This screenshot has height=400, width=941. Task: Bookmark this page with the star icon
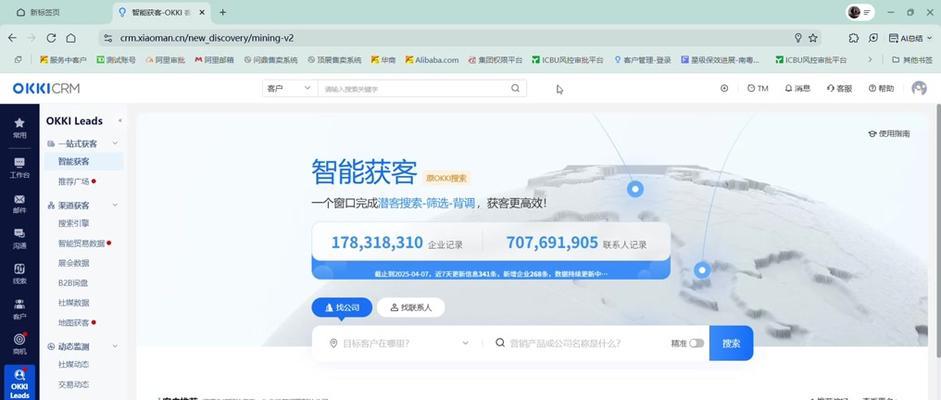point(813,38)
